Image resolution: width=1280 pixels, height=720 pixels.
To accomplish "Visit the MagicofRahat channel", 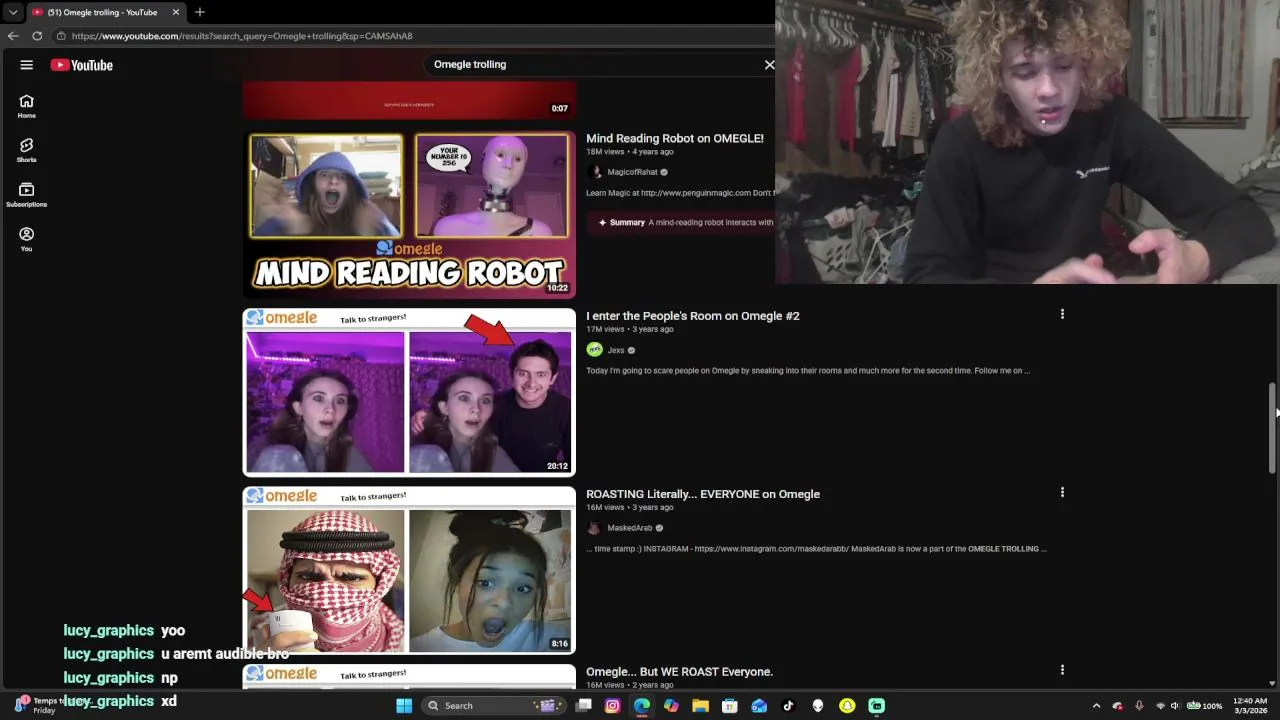I will click(x=632, y=172).
